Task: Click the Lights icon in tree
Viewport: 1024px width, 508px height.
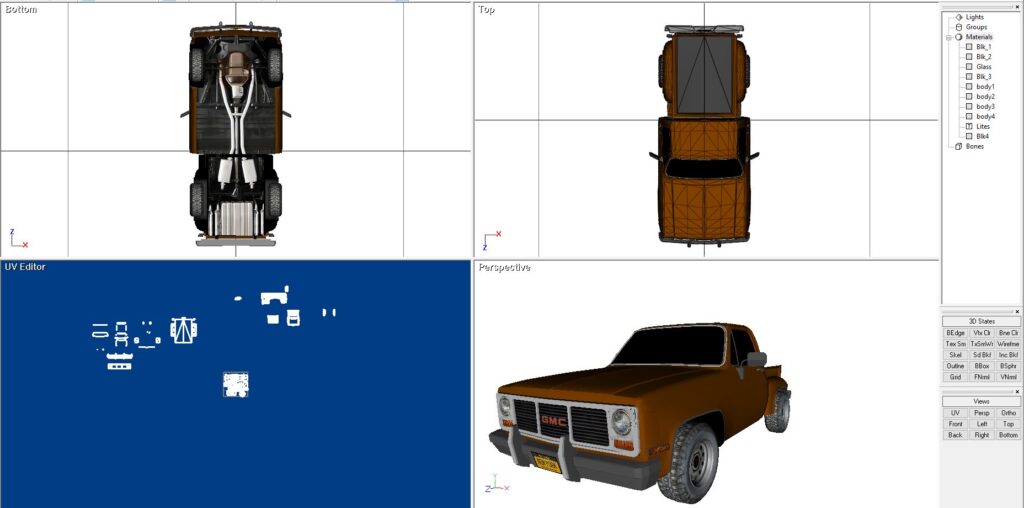Action: point(959,17)
